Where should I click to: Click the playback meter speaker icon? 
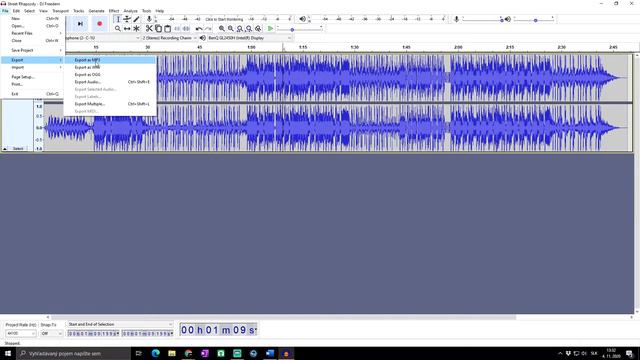(302, 19)
